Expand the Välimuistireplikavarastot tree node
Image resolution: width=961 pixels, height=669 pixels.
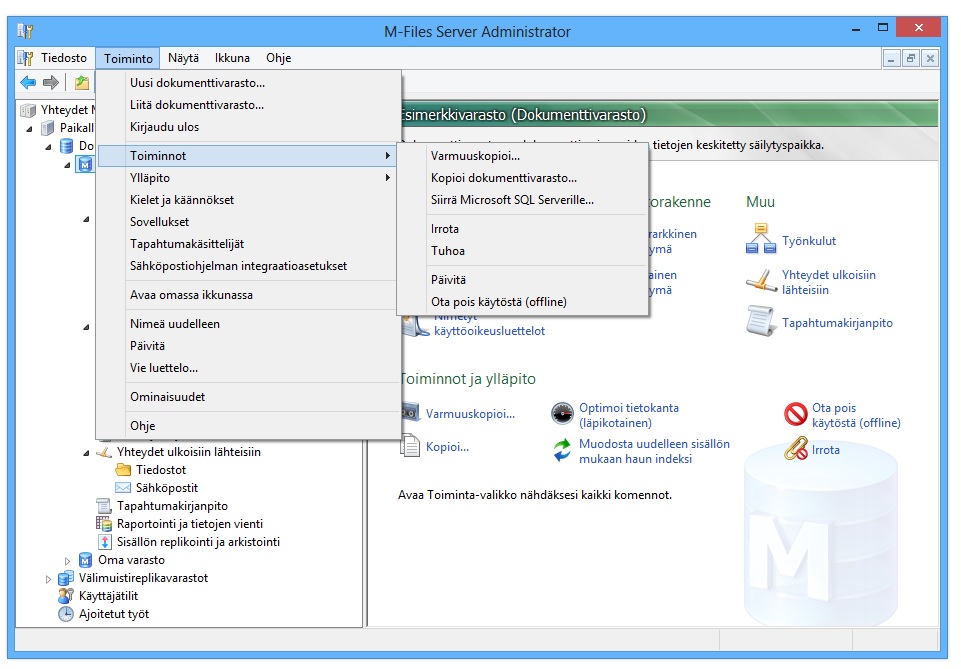click(48, 578)
